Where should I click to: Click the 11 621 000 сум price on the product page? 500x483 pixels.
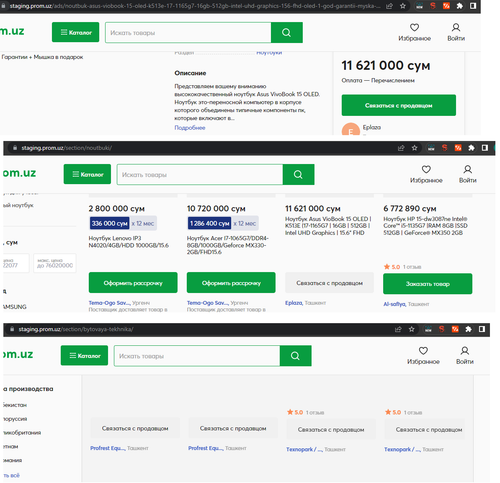pos(386,65)
